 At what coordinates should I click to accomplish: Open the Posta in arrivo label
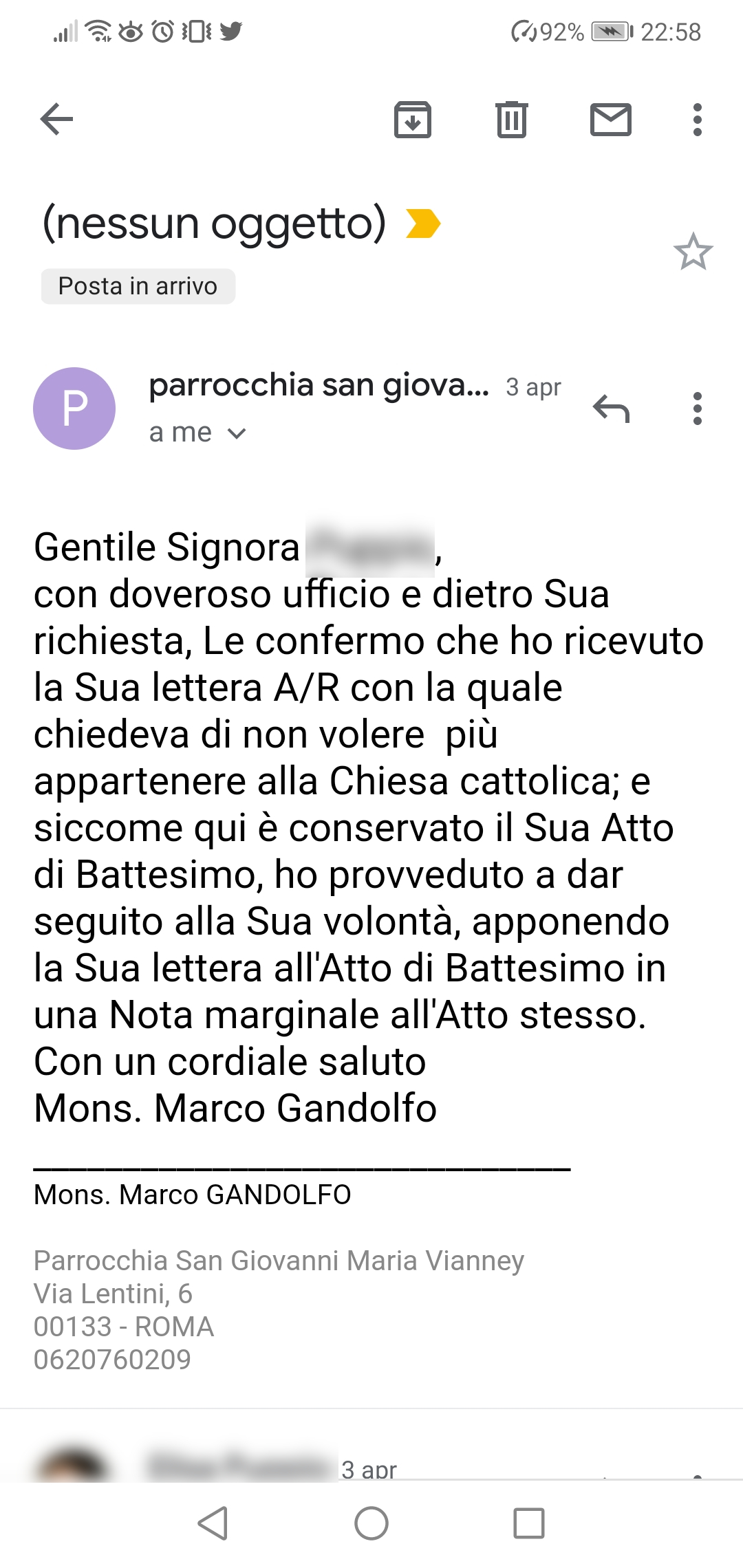point(138,286)
